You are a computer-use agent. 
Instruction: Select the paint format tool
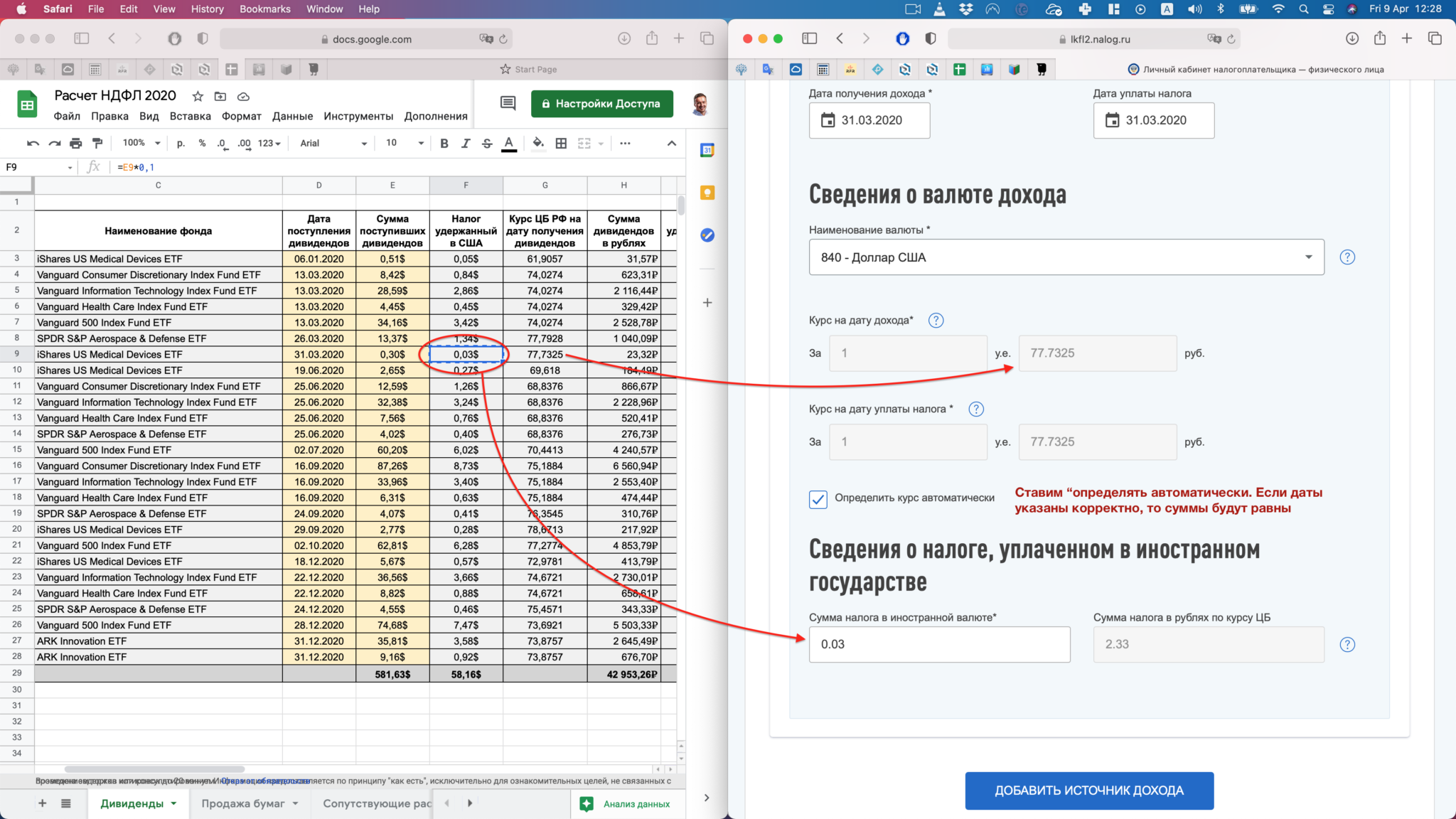pyautogui.click(x=98, y=144)
